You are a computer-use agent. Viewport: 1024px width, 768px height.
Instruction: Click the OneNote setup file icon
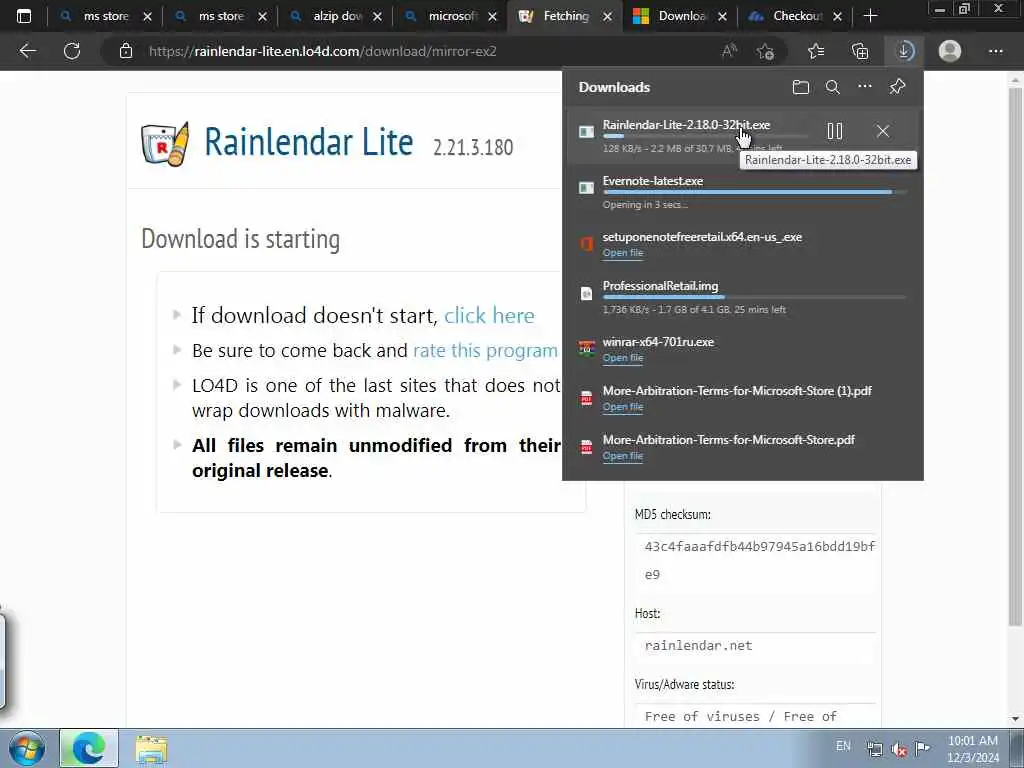(x=586, y=244)
